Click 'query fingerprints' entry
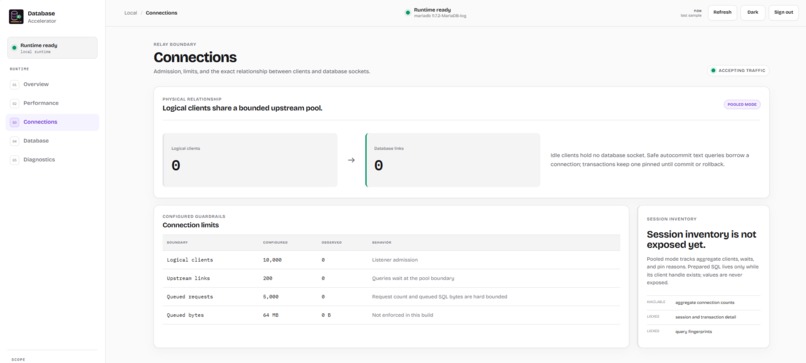Viewport: 806px width, 363px height. click(x=693, y=332)
